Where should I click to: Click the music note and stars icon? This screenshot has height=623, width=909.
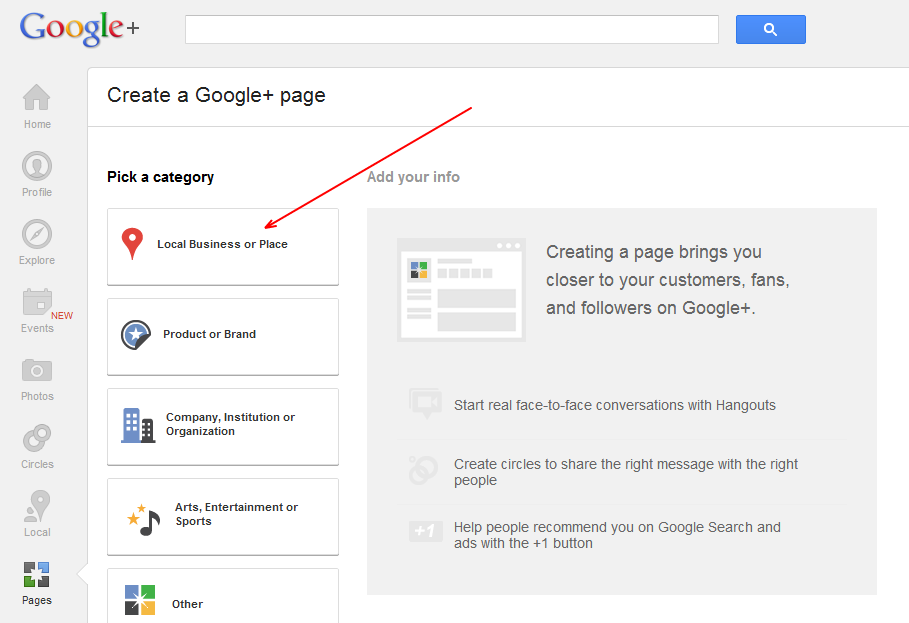pos(143,518)
